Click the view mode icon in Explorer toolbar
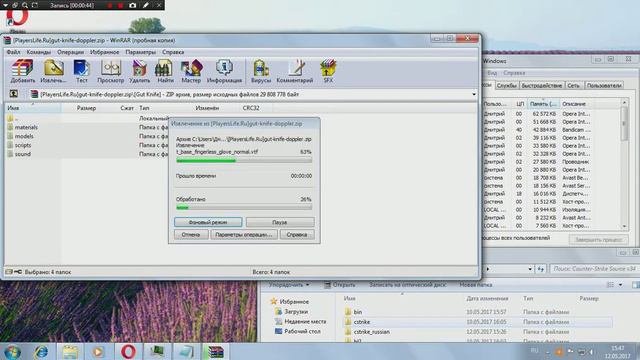 (x=611, y=285)
